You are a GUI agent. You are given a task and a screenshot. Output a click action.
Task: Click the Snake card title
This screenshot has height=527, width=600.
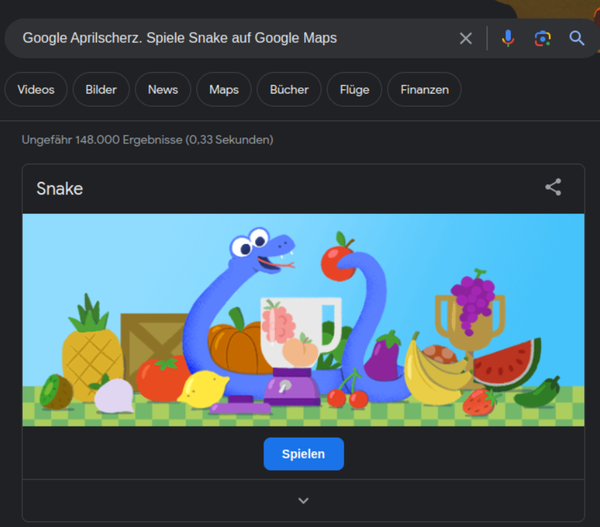point(60,188)
